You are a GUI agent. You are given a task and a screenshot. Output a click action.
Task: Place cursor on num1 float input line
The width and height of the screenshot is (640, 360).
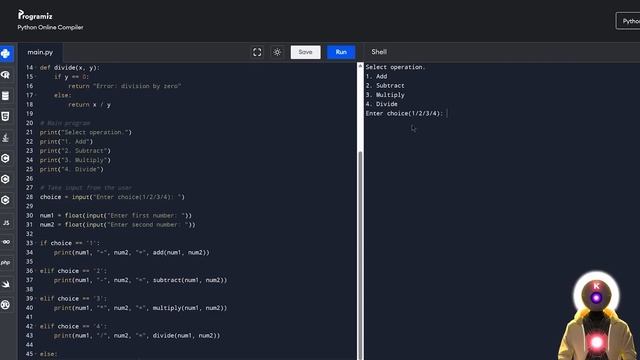(116, 216)
